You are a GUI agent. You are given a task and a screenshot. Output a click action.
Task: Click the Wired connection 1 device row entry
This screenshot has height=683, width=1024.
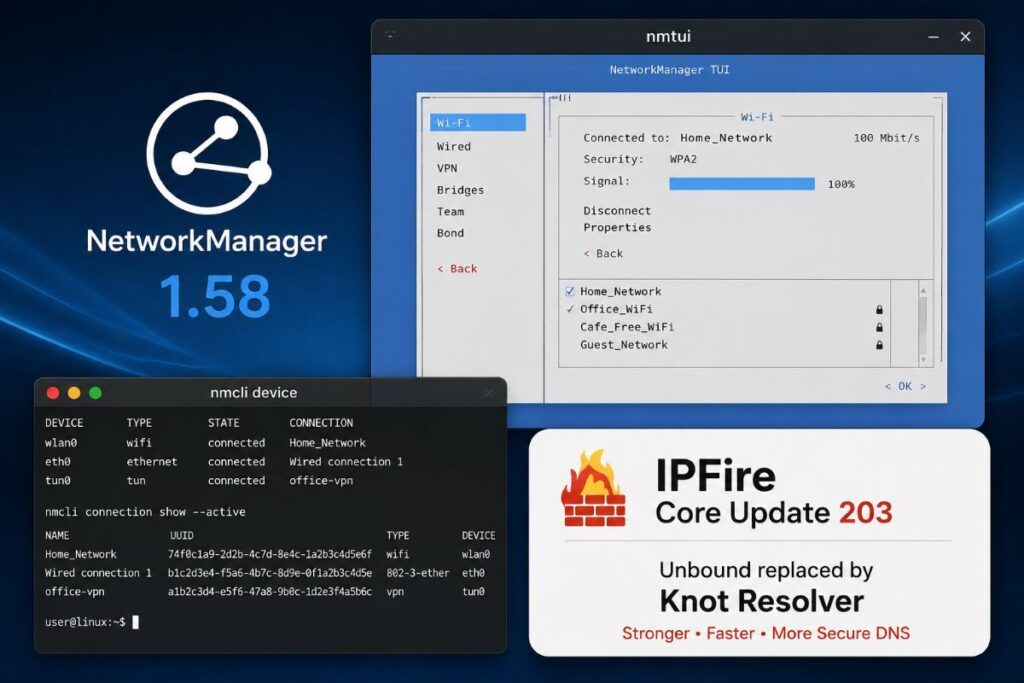346,462
